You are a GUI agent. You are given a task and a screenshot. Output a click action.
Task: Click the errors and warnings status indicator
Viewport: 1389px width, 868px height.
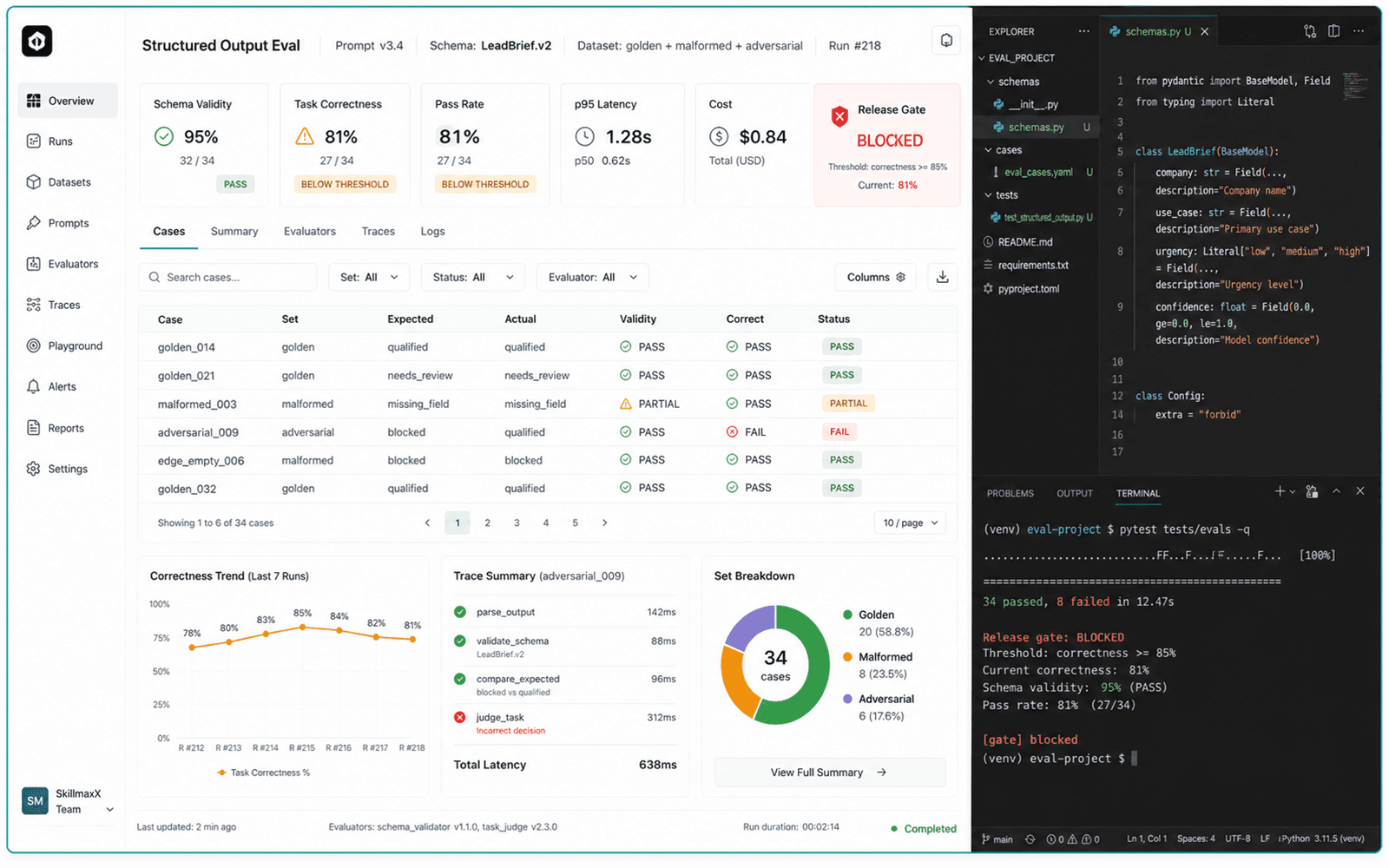[1073, 839]
